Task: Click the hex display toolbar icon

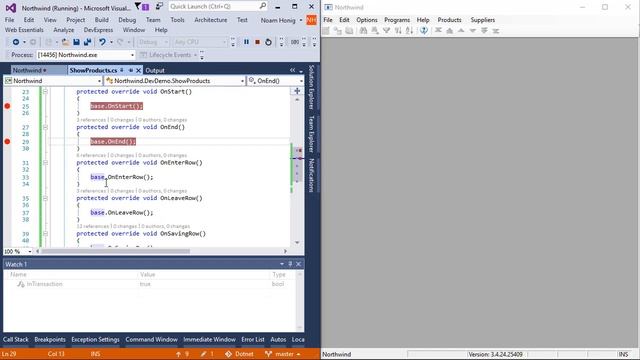Action: [x=295, y=42]
